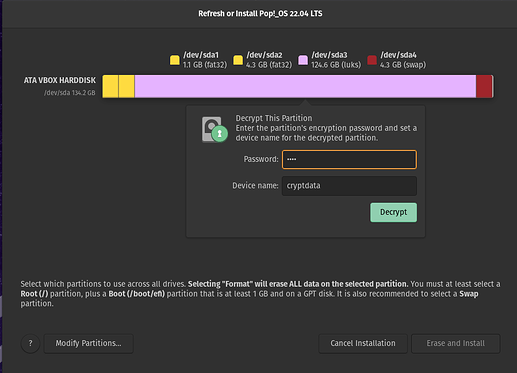Viewport: 517px width, 373px height.
Task: Focus the Password input field
Action: pos(349,159)
